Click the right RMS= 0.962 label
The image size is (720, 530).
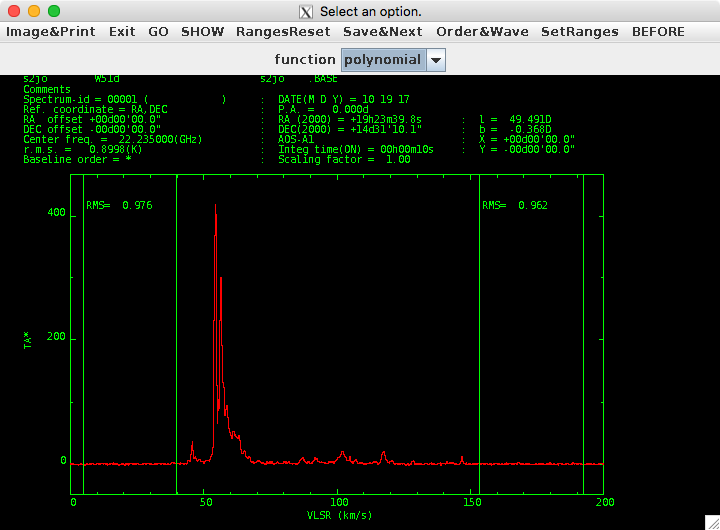(x=515, y=205)
